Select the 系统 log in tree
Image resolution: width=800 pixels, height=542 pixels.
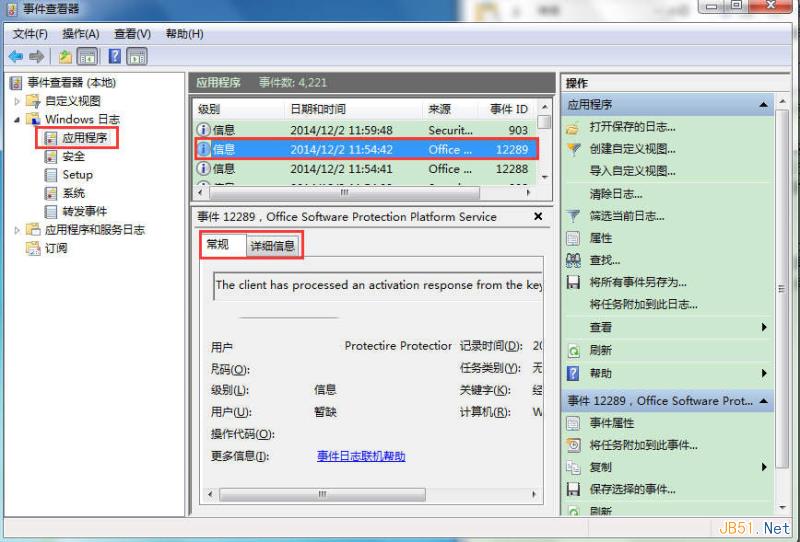73,193
